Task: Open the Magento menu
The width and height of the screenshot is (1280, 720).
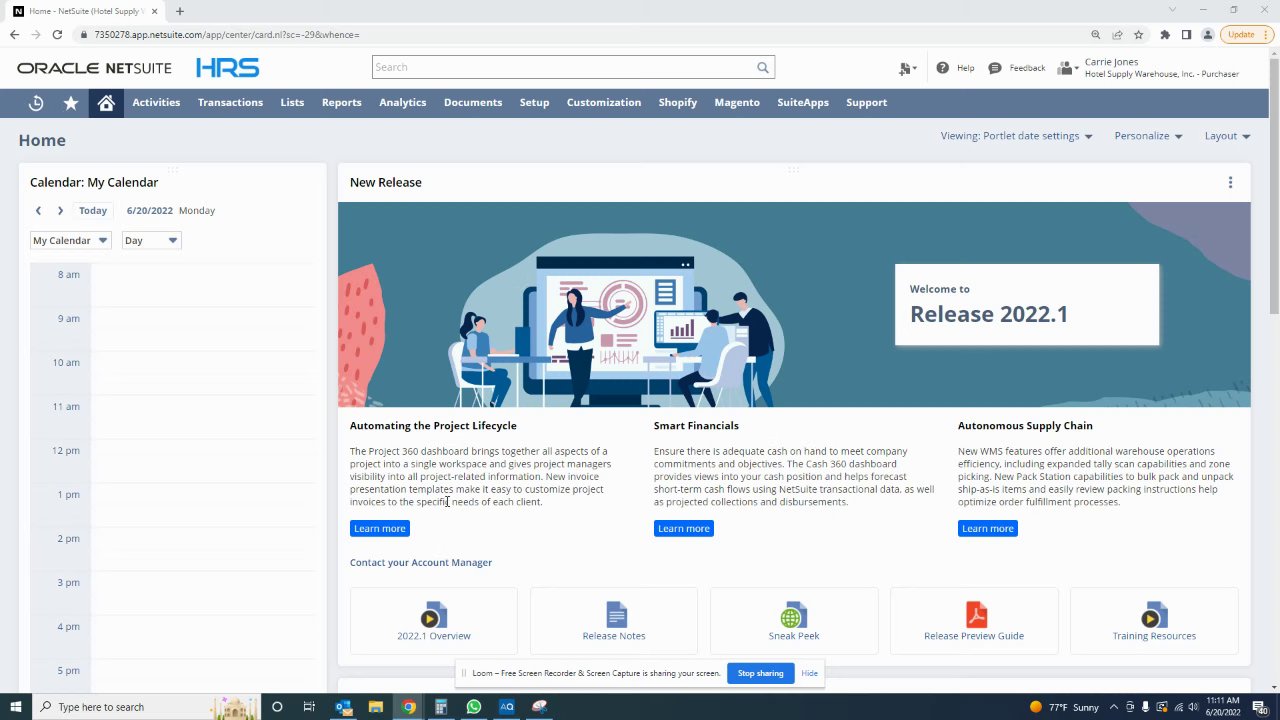Action: click(x=737, y=103)
